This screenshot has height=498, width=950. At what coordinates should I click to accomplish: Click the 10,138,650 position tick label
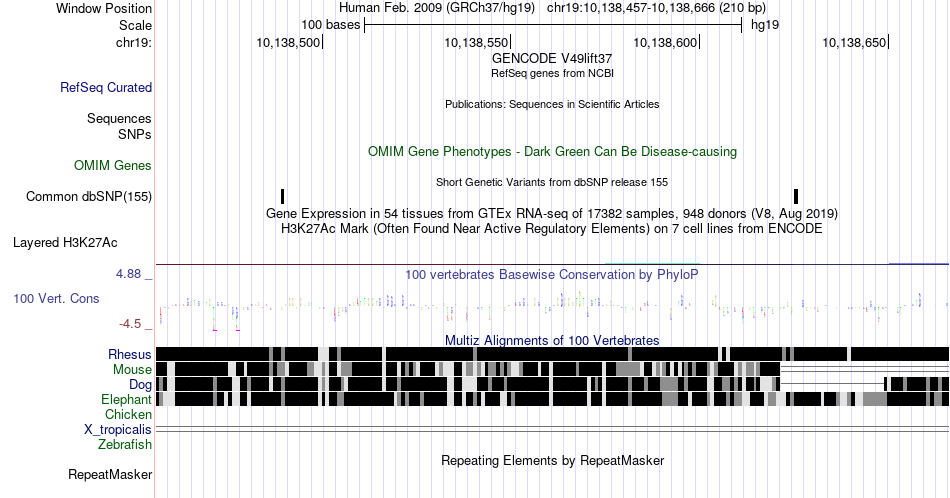click(854, 42)
